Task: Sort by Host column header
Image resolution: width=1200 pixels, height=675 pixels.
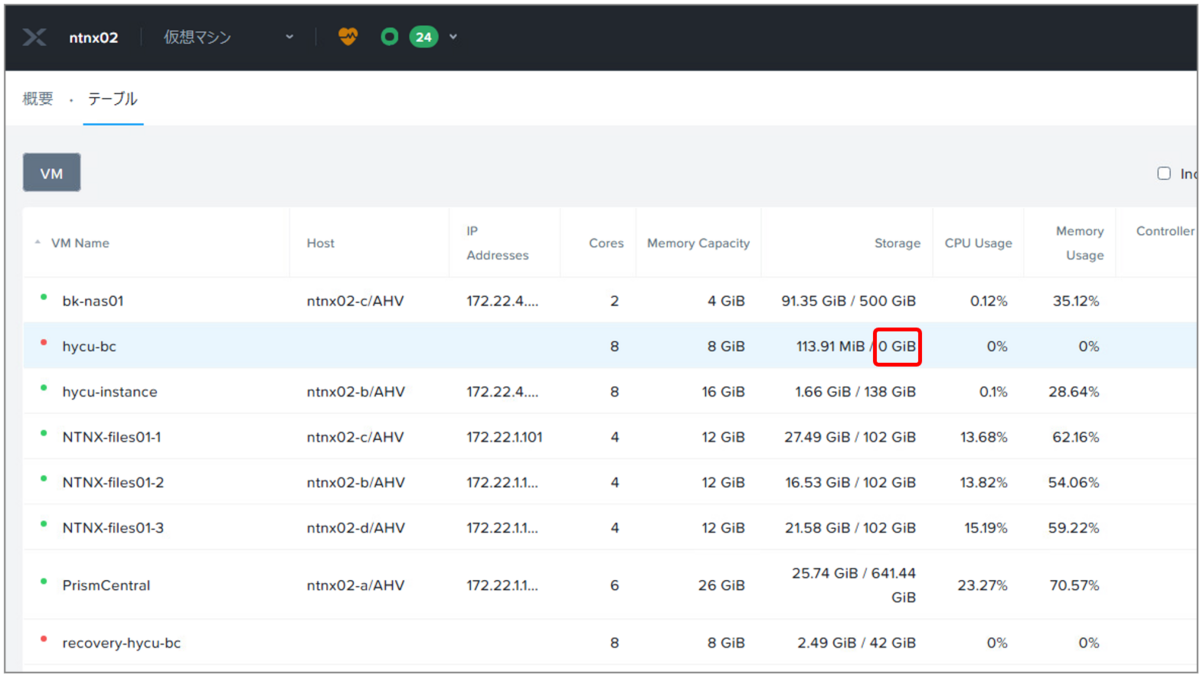Action: 321,243
